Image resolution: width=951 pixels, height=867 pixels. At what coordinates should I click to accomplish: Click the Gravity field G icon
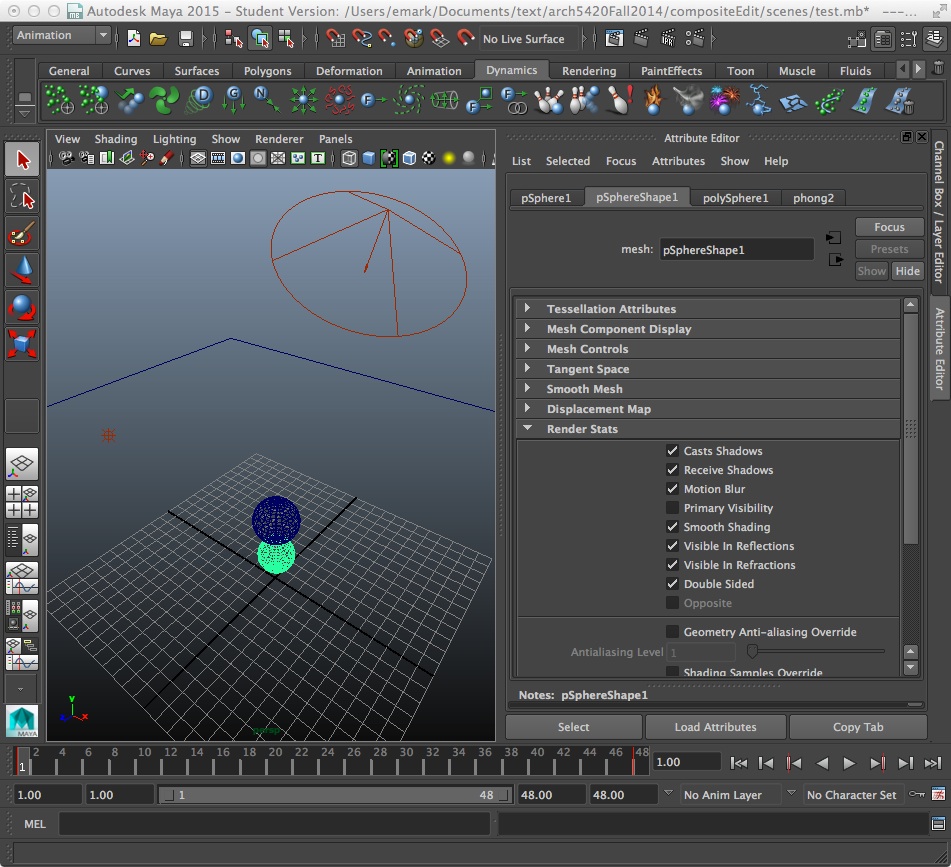coord(234,100)
